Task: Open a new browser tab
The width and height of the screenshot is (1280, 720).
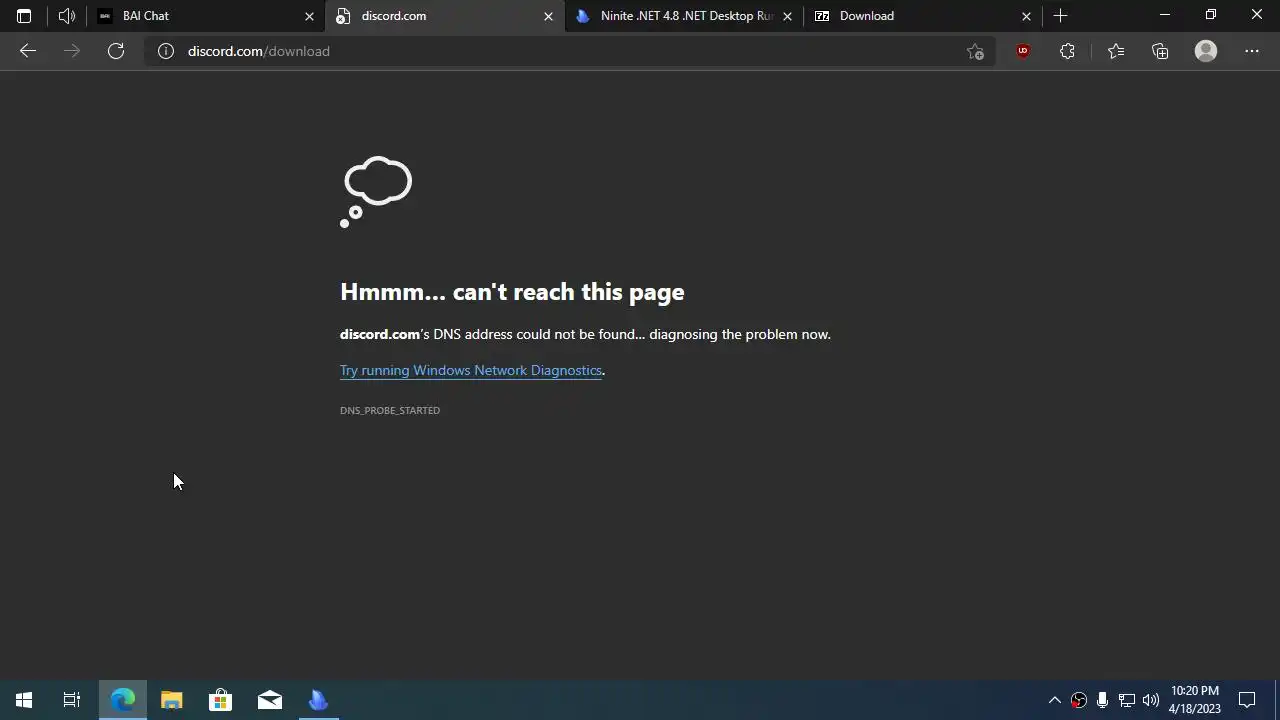Action: pyautogui.click(x=1061, y=16)
